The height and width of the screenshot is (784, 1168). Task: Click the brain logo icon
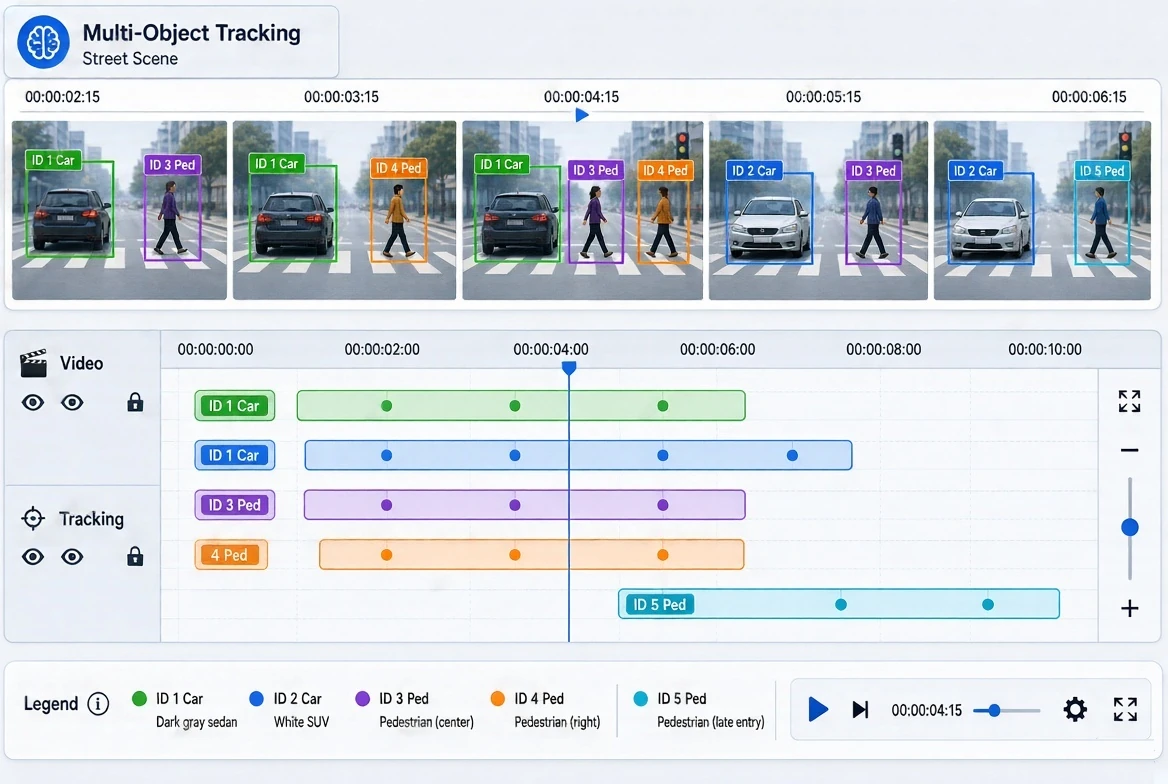(x=43, y=42)
